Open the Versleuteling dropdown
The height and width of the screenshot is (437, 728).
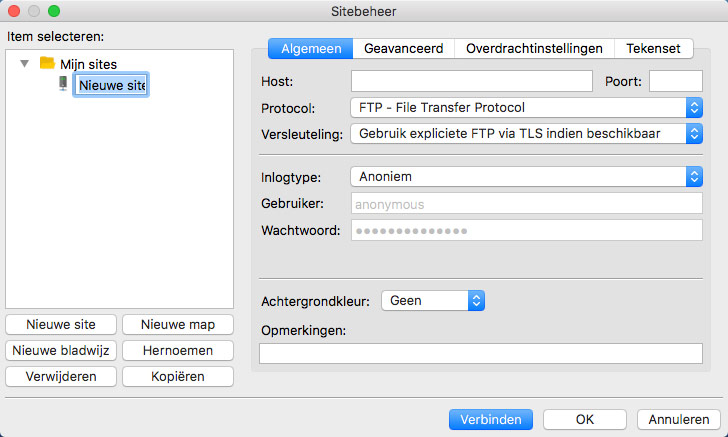tap(526, 134)
